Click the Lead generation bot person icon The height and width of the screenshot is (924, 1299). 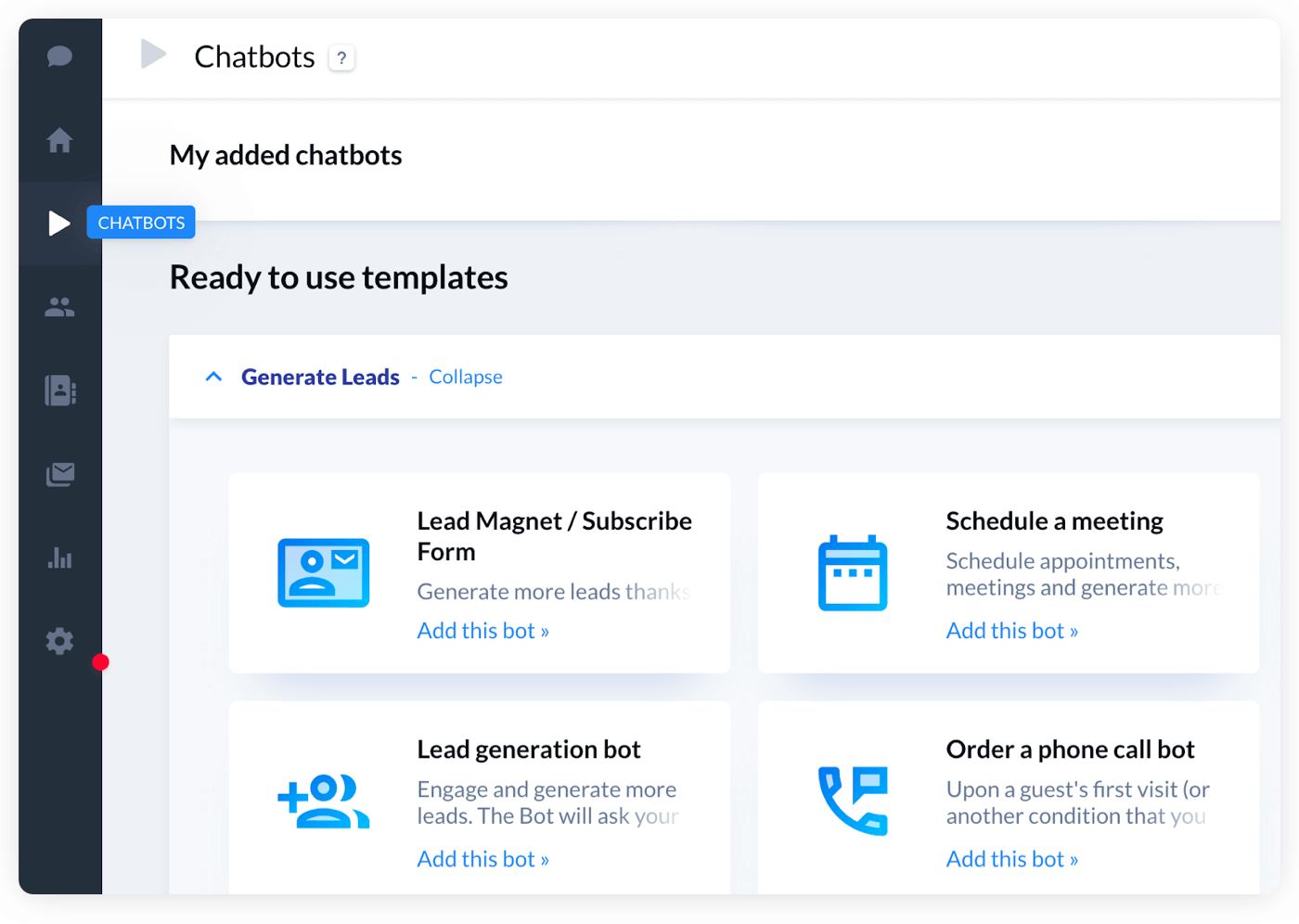pyautogui.click(x=323, y=801)
